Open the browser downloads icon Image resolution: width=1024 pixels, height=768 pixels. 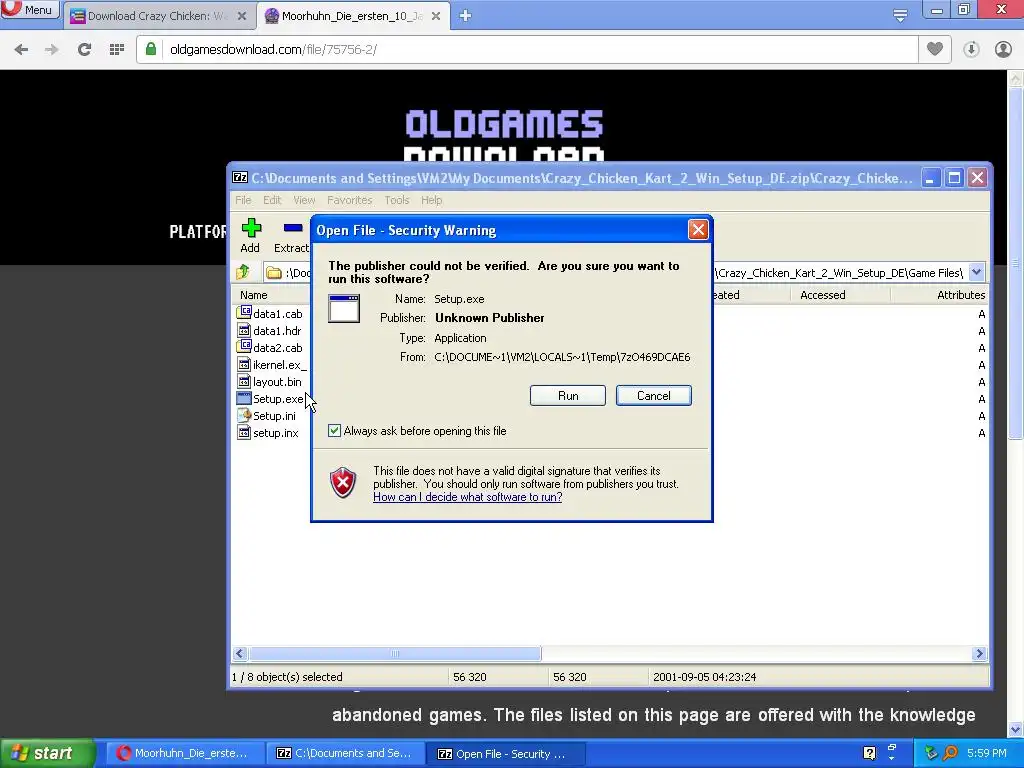point(971,50)
